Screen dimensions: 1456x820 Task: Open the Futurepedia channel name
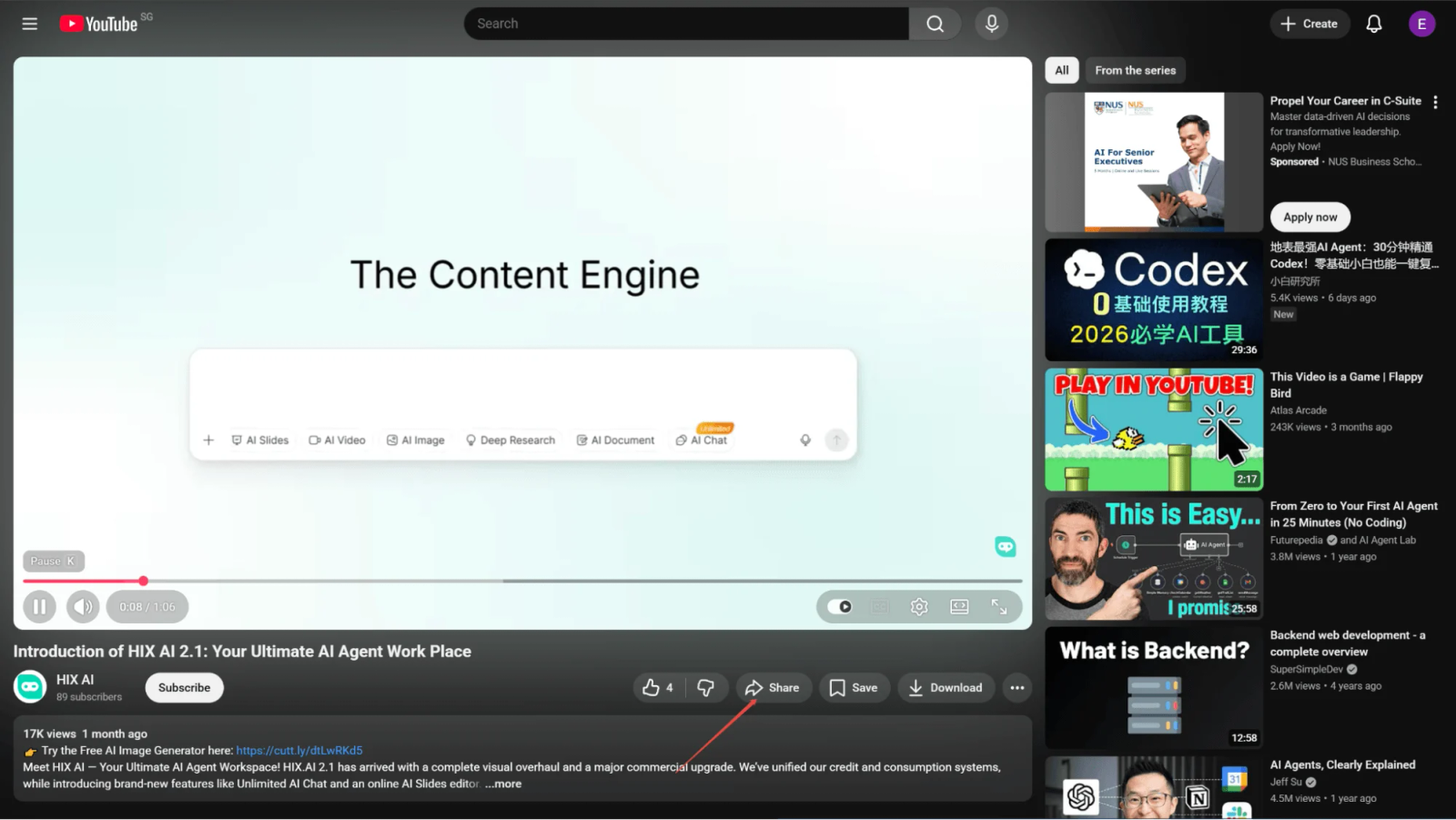[1296, 540]
